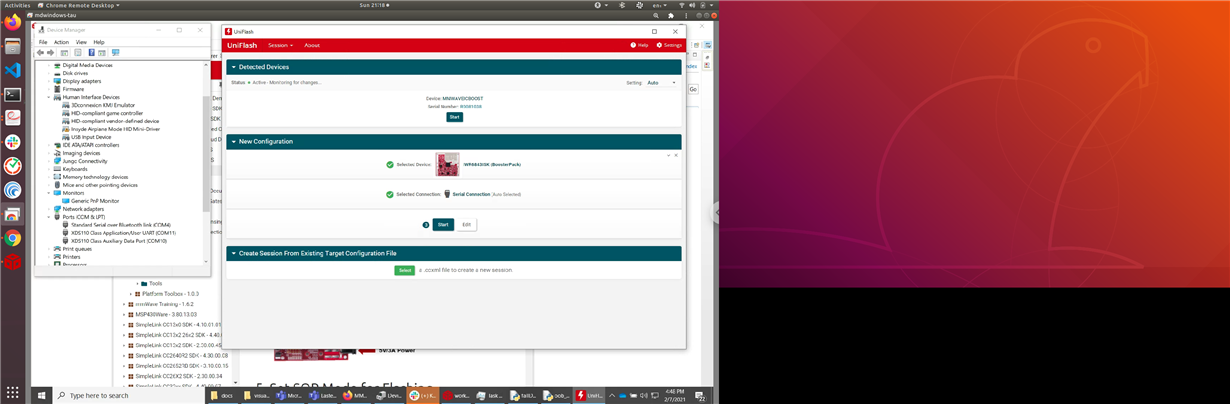Open Action menu in Device Manager
The width and height of the screenshot is (1230, 404).
[x=61, y=42]
